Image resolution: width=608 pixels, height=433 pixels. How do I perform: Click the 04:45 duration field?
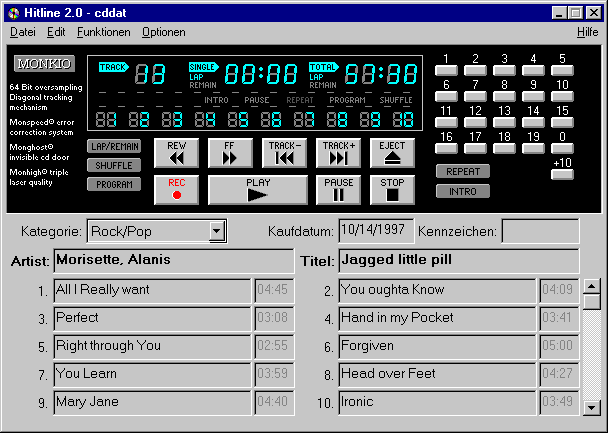275,290
